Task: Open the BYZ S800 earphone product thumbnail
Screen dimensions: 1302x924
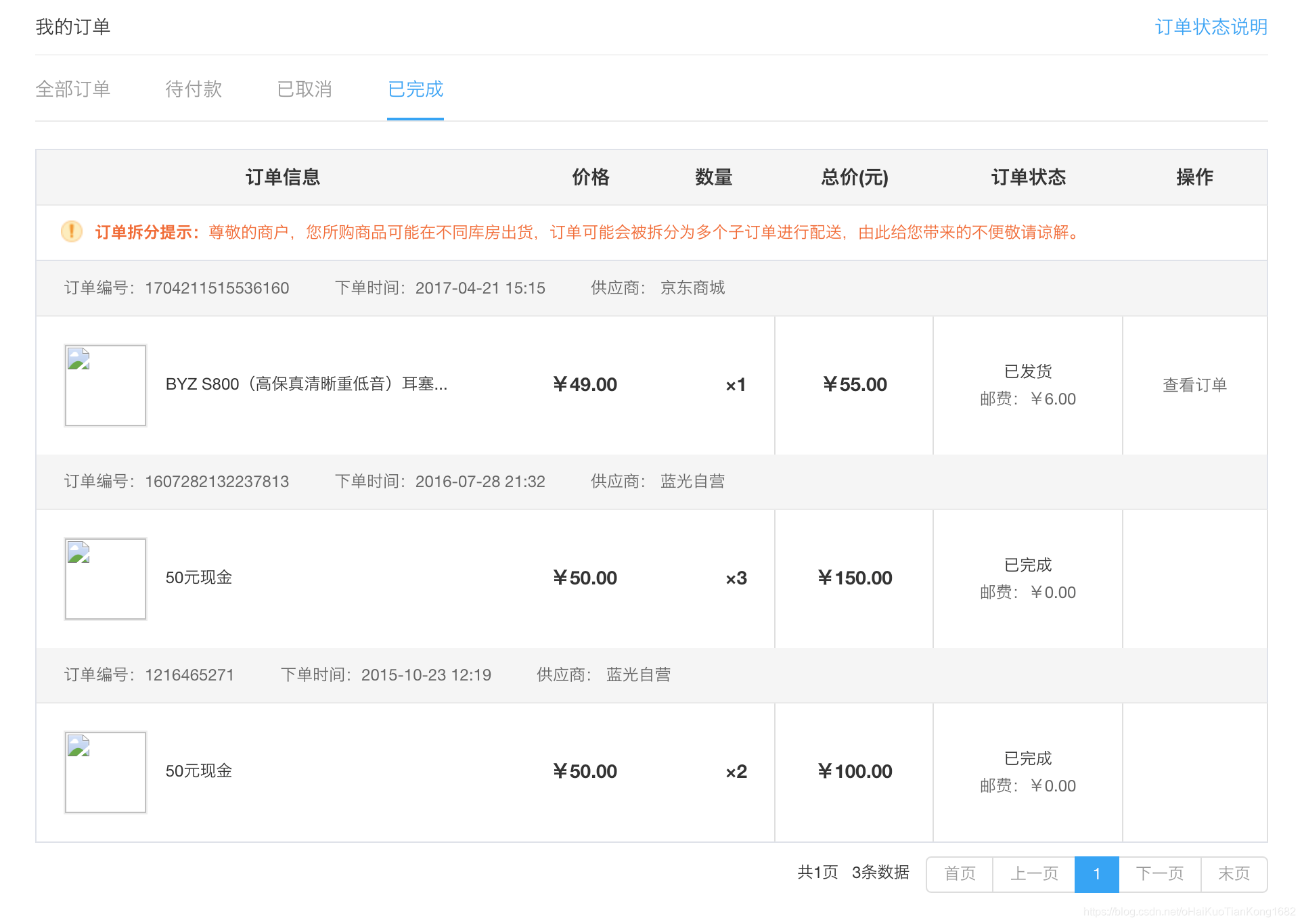Action: click(106, 386)
